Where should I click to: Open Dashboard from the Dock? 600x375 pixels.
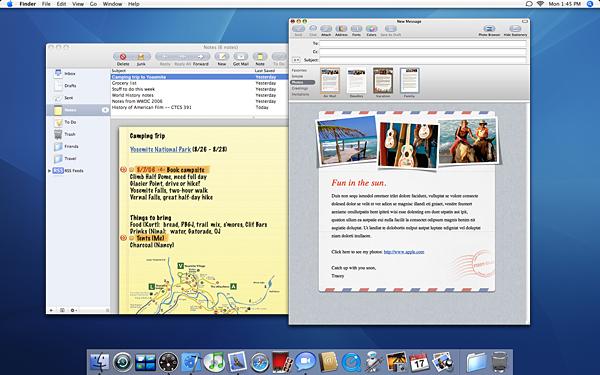(x=168, y=362)
